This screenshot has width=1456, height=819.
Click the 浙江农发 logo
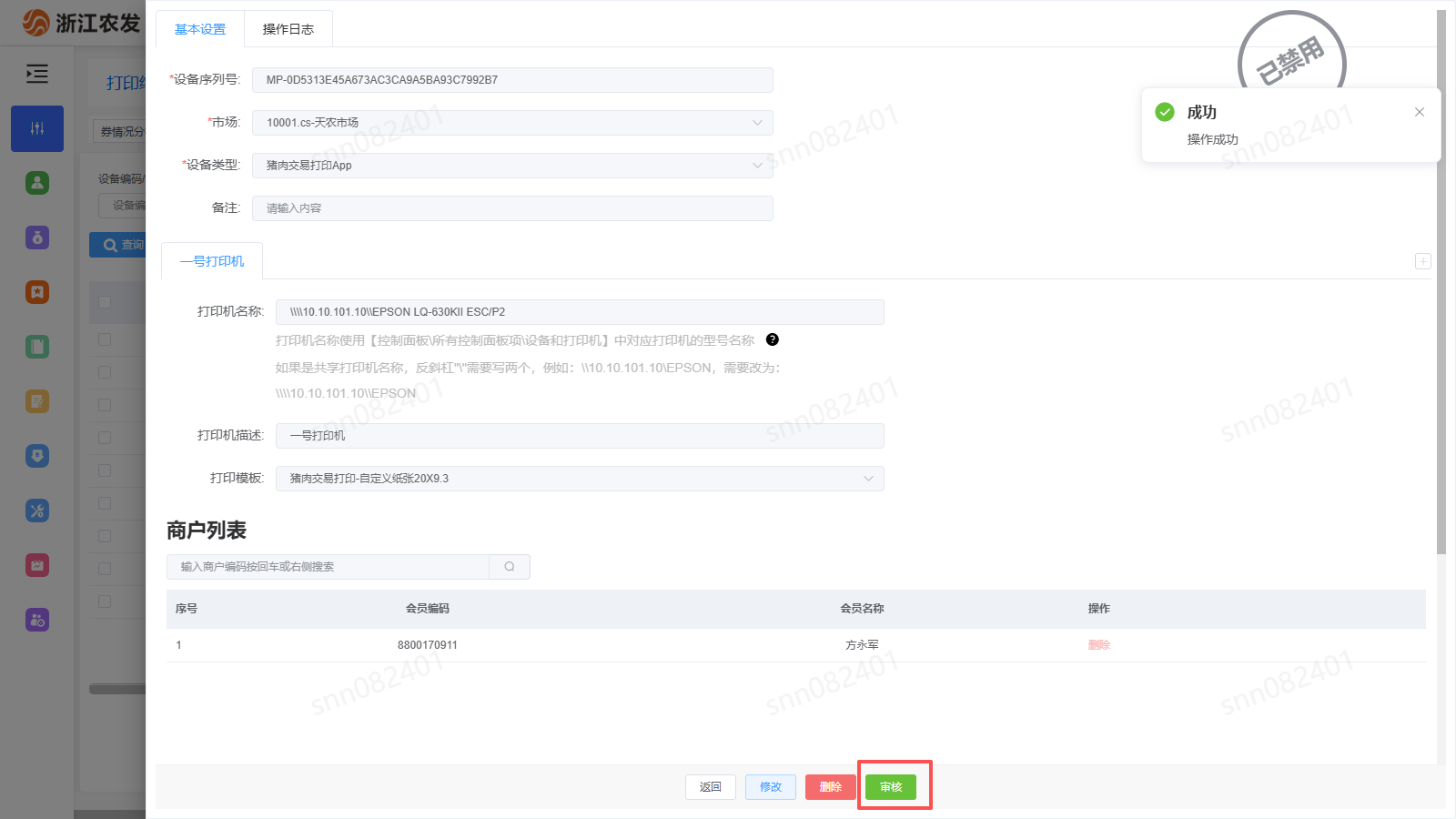[x=82, y=23]
